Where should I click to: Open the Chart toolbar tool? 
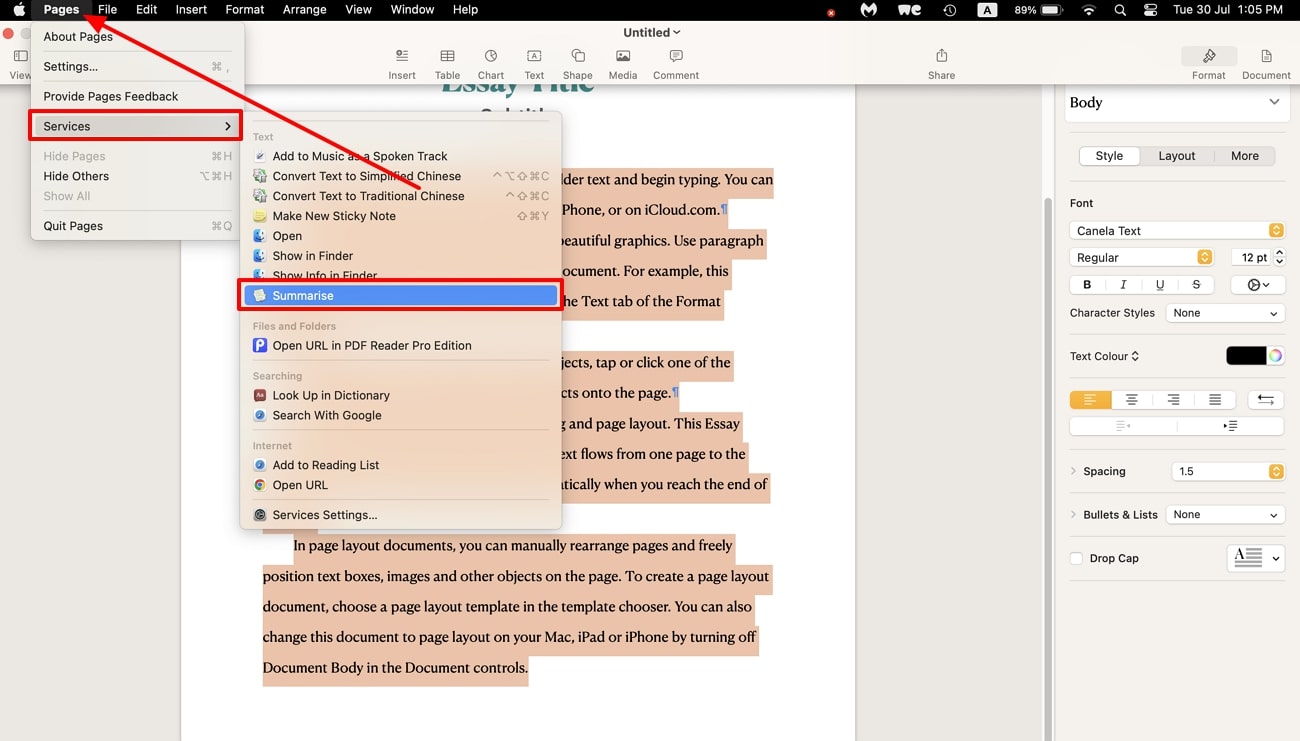(491, 64)
